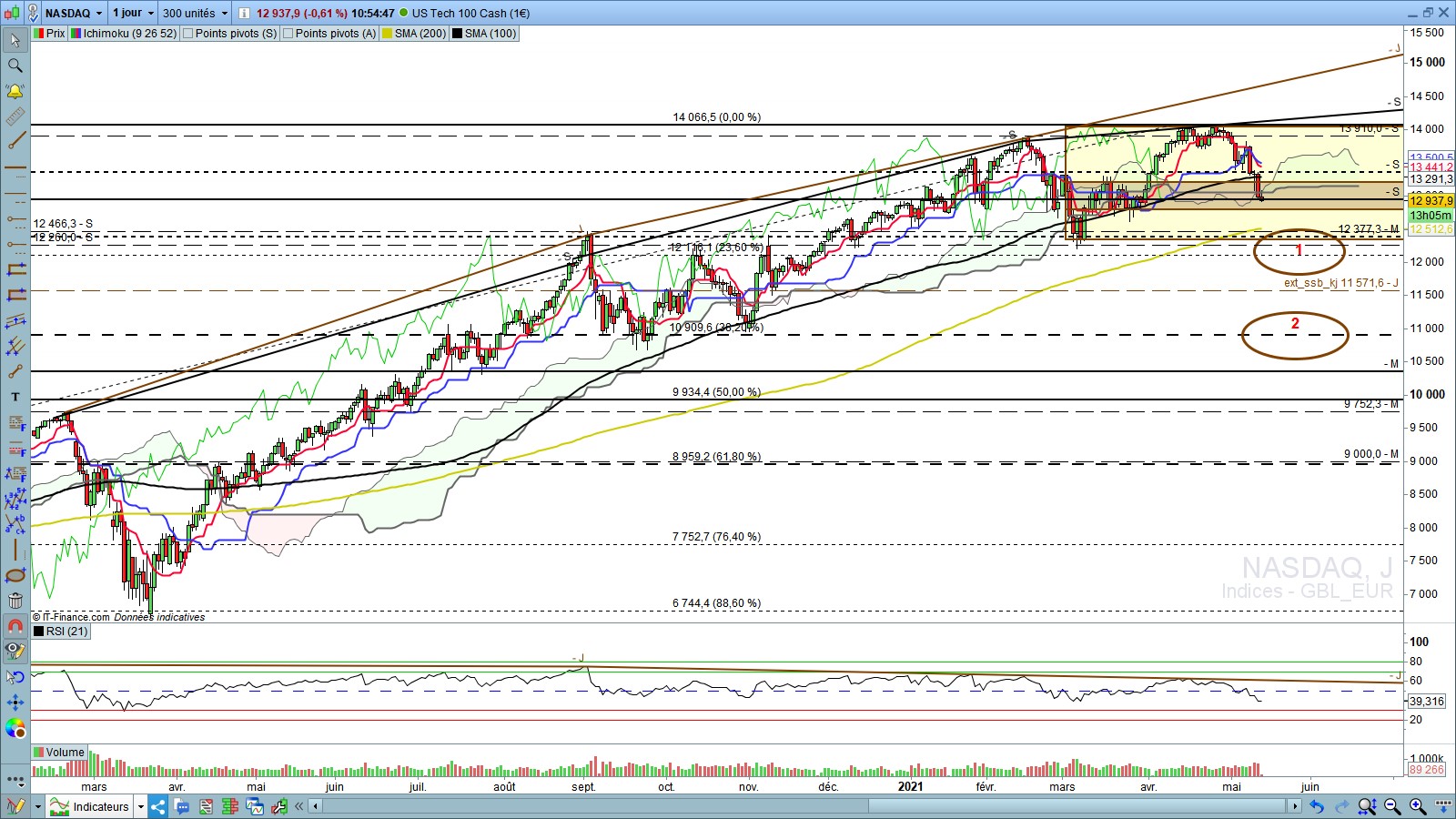Viewport: 1456px width, 819px height.
Task: Click the SMA (200) yellow color swatch
Action: [387, 34]
